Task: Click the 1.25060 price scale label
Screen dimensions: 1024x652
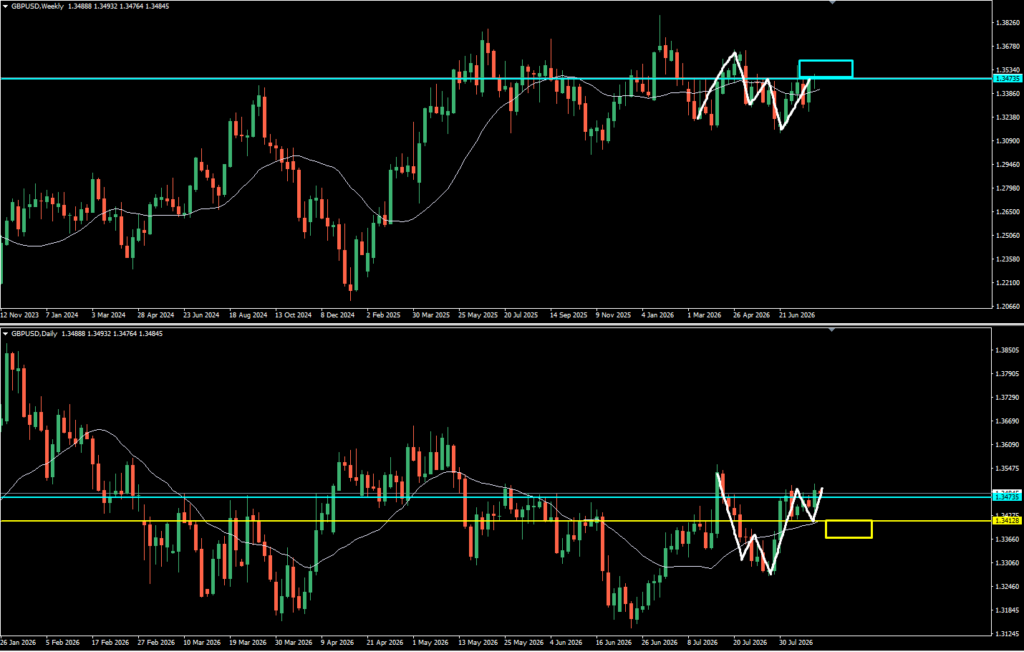Action: pos(1008,236)
